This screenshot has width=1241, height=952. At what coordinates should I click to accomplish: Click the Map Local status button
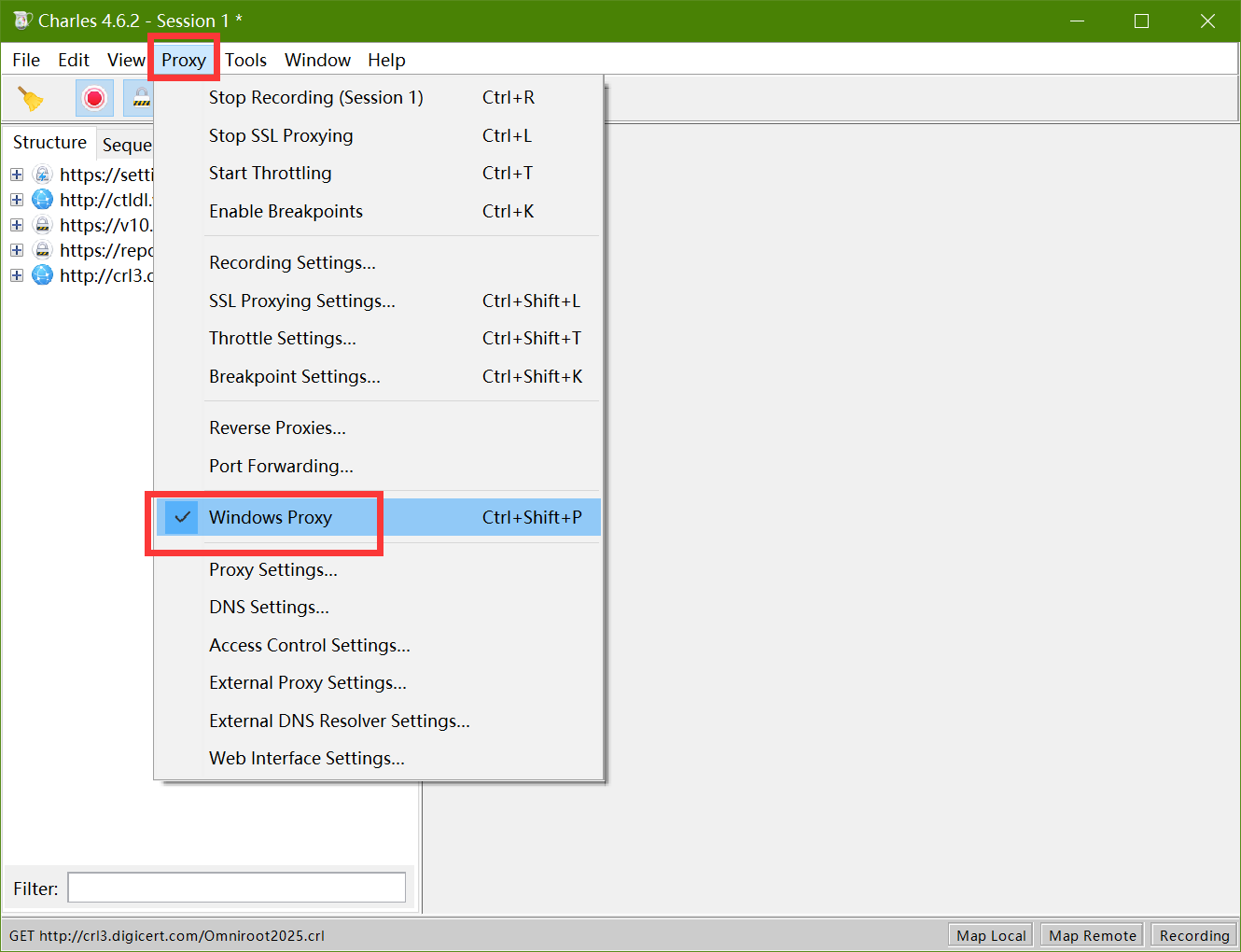click(991, 935)
